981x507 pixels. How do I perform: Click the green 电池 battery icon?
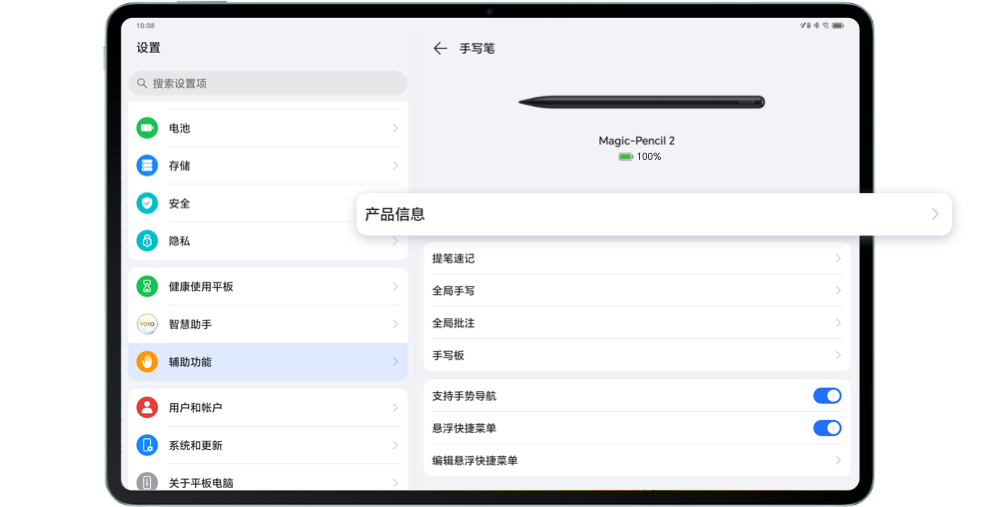(x=147, y=128)
